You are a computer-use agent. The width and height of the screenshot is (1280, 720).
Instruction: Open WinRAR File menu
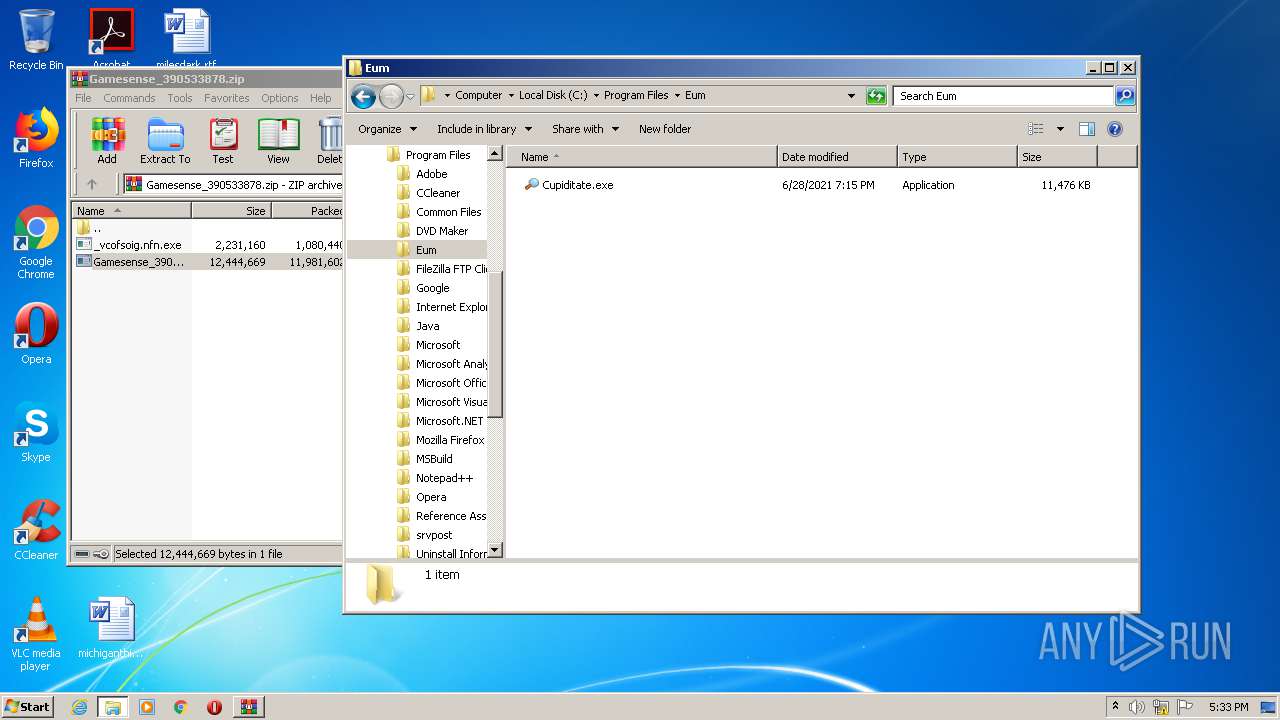83,98
